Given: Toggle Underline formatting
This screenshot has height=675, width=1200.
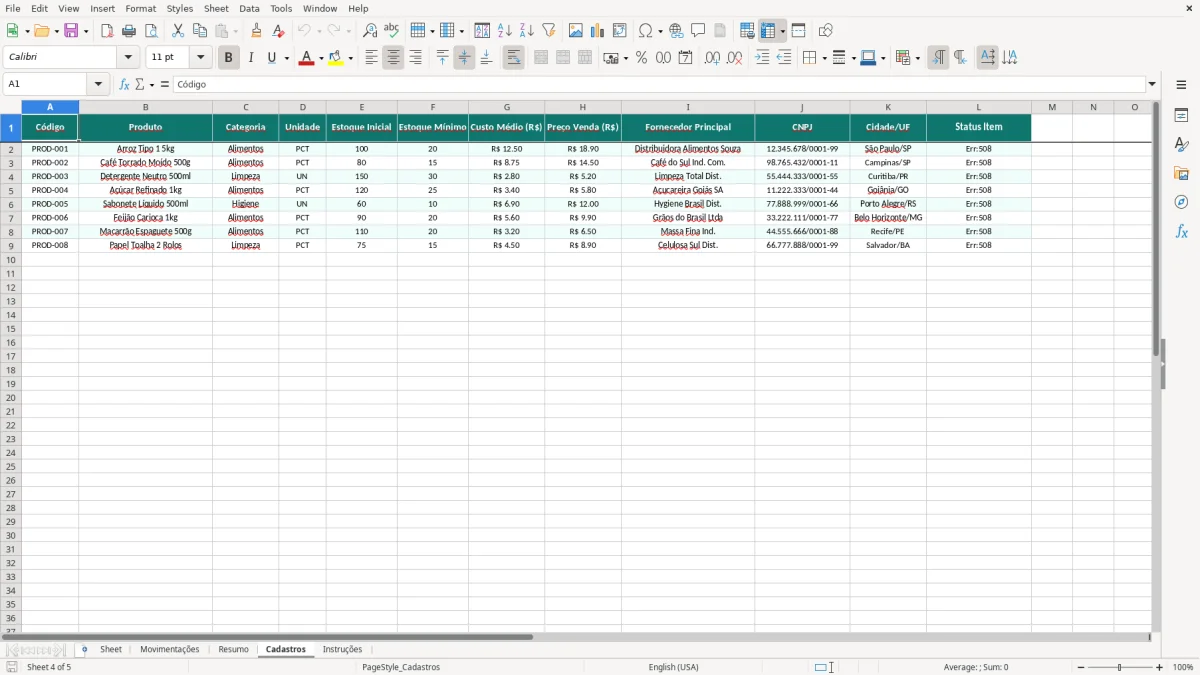Looking at the screenshot, I should tap(271, 58).
